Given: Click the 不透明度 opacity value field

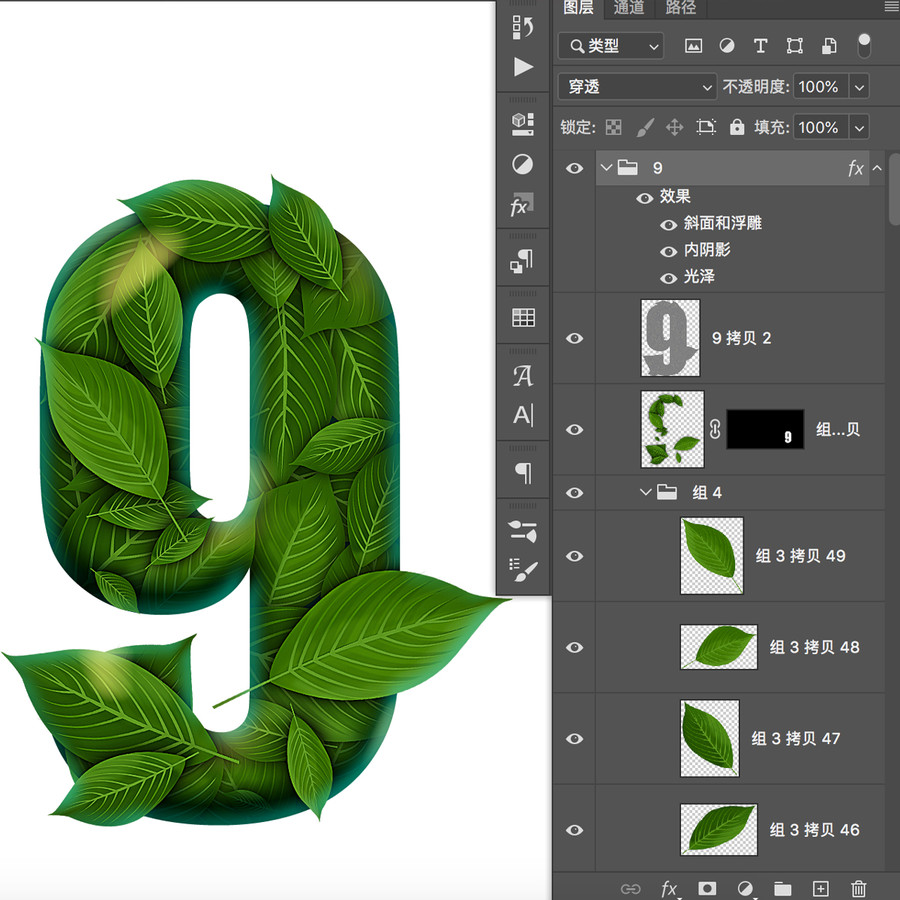Looking at the screenshot, I should tap(821, 87).
